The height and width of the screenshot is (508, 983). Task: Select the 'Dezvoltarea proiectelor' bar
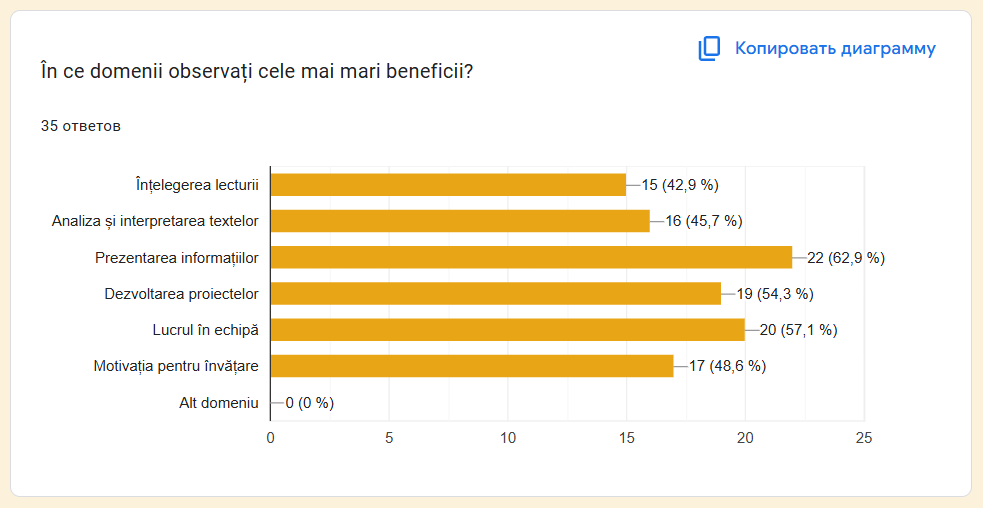pos(495,294)
